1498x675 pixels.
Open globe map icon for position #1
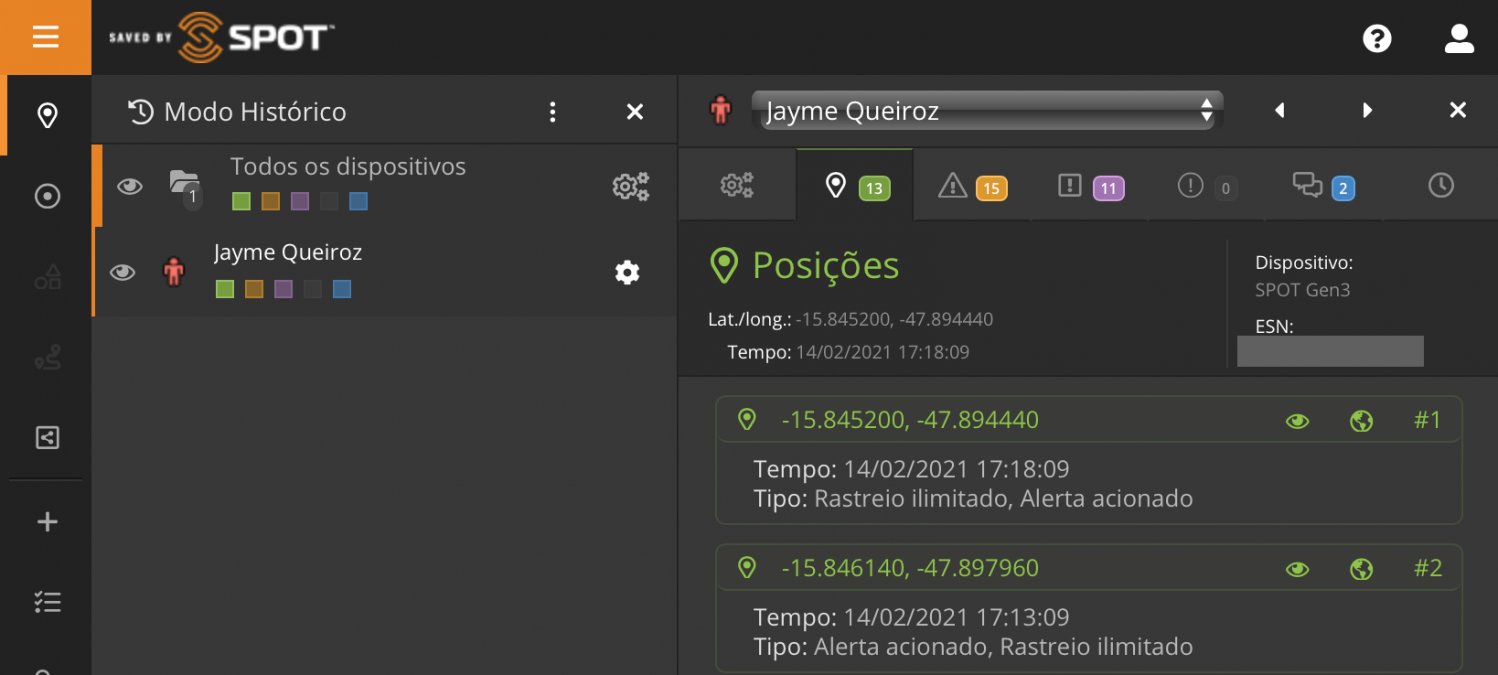[x=1360, y=421]
